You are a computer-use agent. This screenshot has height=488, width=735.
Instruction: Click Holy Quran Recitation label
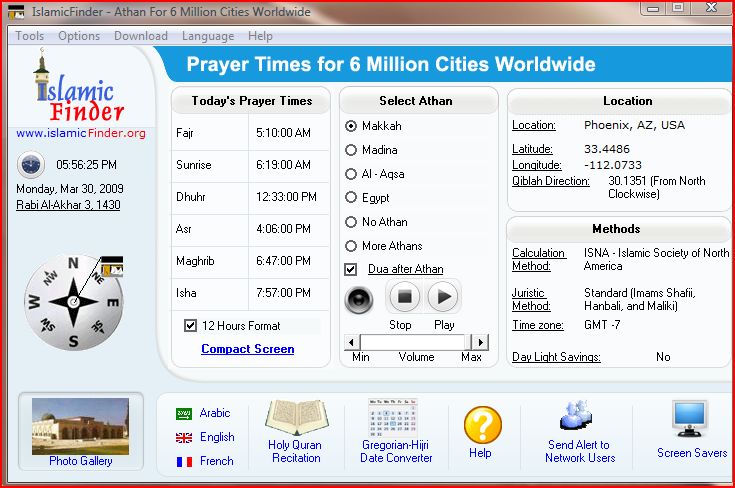coord(295,451)
